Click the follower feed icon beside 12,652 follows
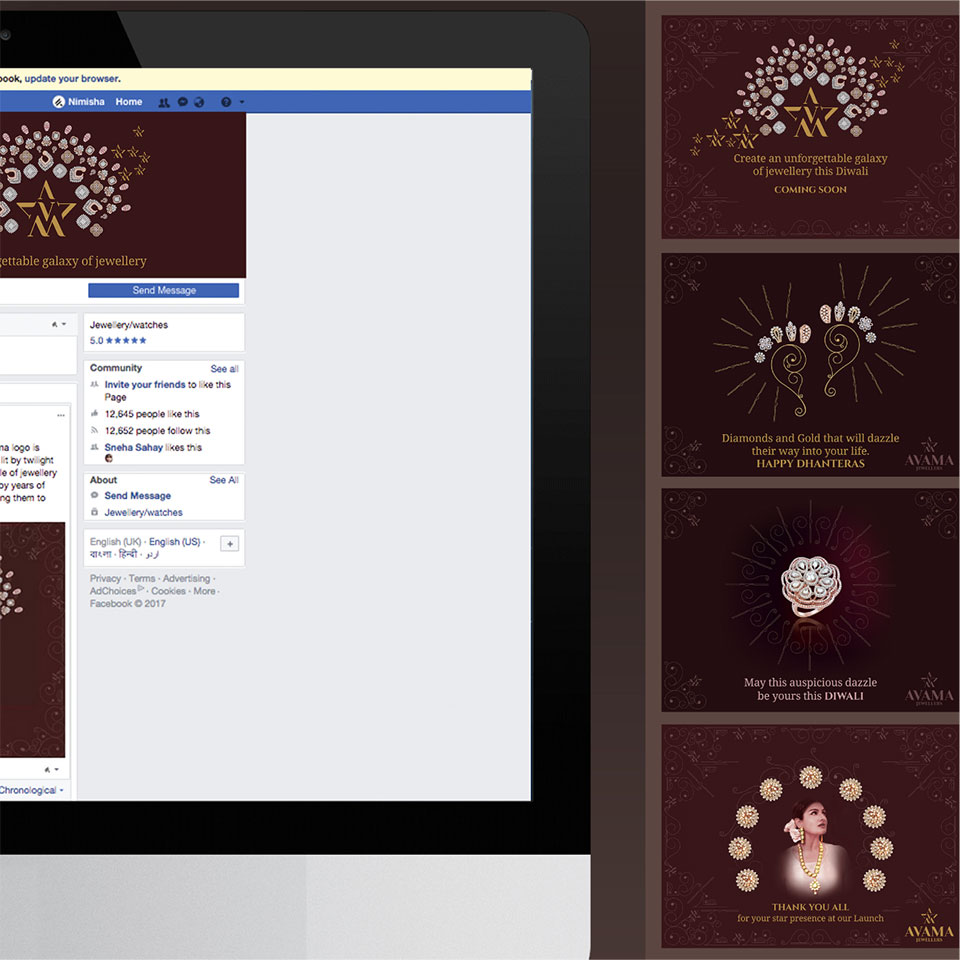Image resolution: width=960 pixels, height=960 pixels. coord(95,429)
